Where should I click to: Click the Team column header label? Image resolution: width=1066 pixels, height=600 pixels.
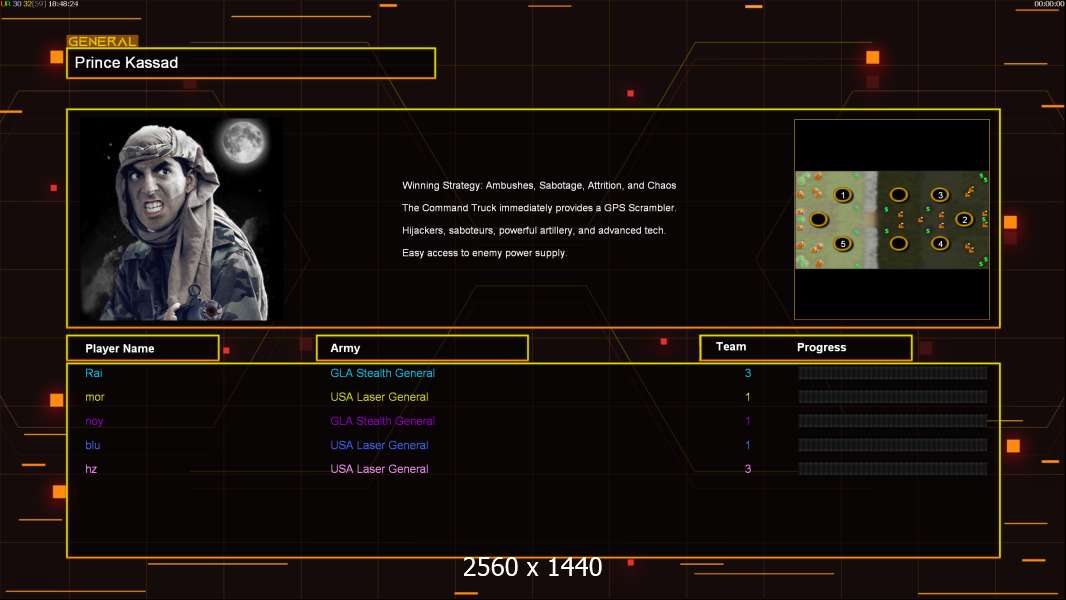tap(731, 347)
